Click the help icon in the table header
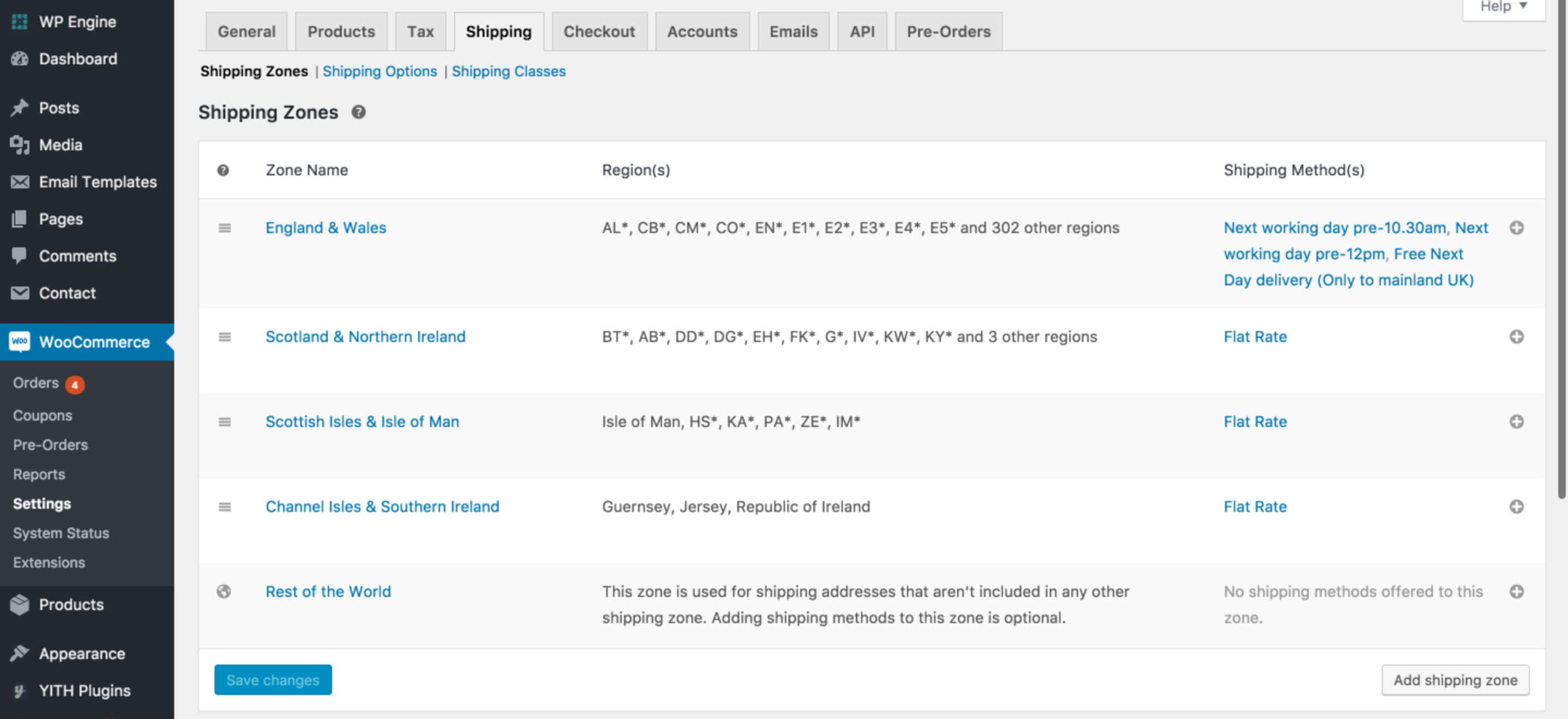Image resolution: width=1568 pixels, height=719 pixels. [x=223, y=170]
